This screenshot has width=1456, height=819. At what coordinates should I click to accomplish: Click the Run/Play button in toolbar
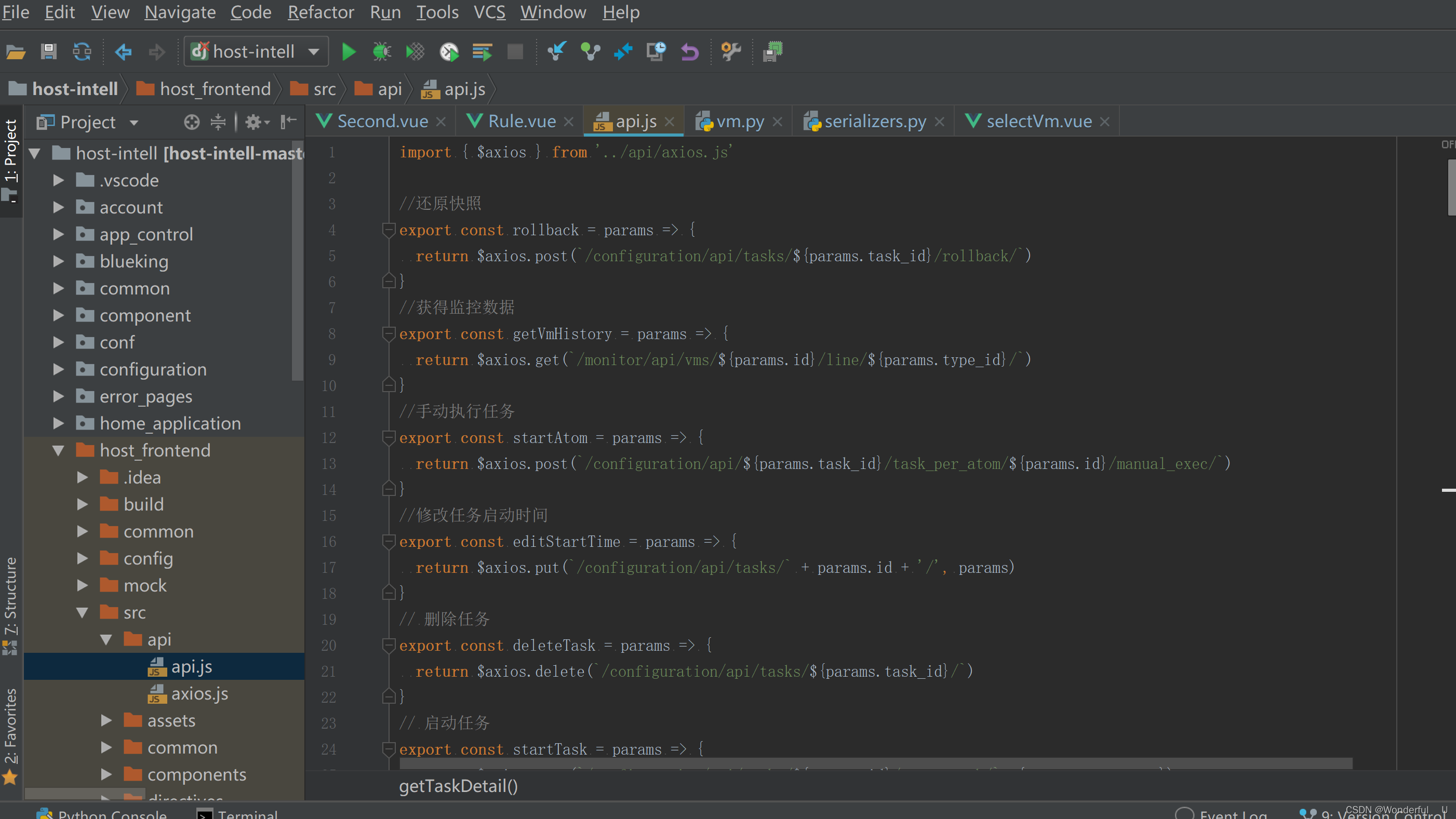(348, 51)
